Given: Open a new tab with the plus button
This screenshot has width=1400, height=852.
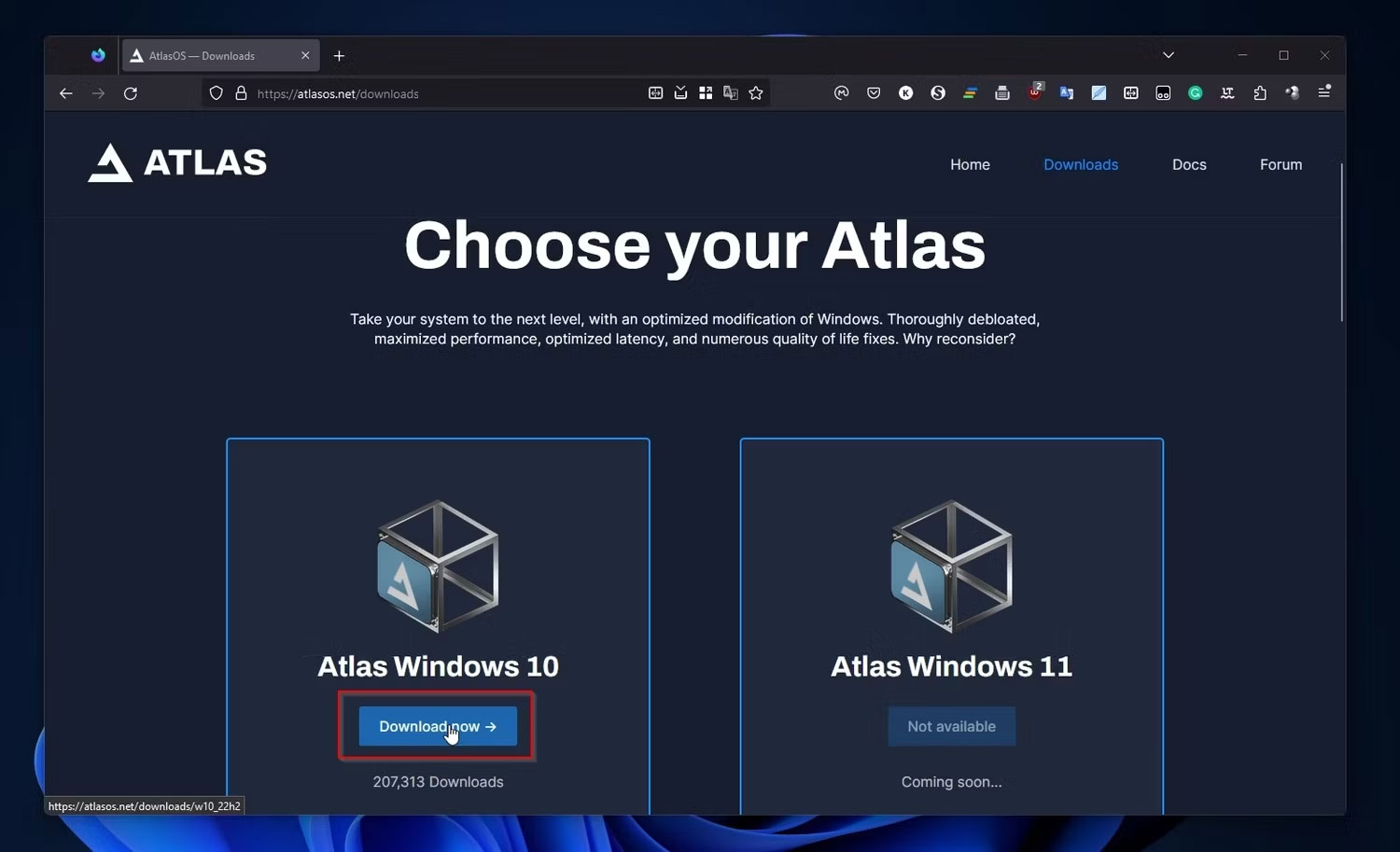Looking at the screenshot, I should coord(339,56).
